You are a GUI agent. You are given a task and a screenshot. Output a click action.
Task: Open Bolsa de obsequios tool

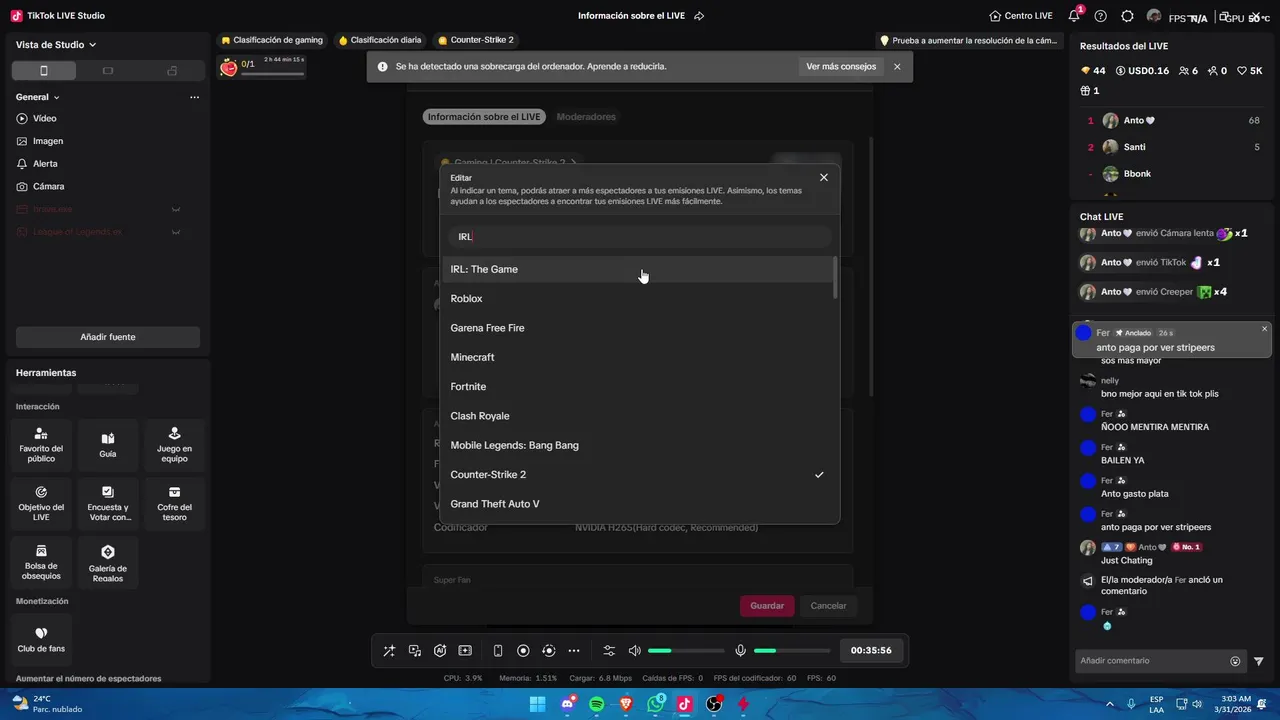[41, 563]
